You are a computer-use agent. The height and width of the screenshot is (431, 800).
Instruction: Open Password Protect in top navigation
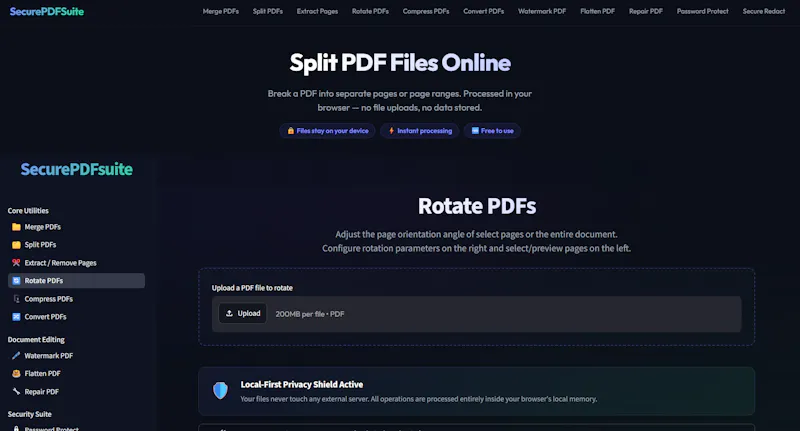(x=703, y=11)
